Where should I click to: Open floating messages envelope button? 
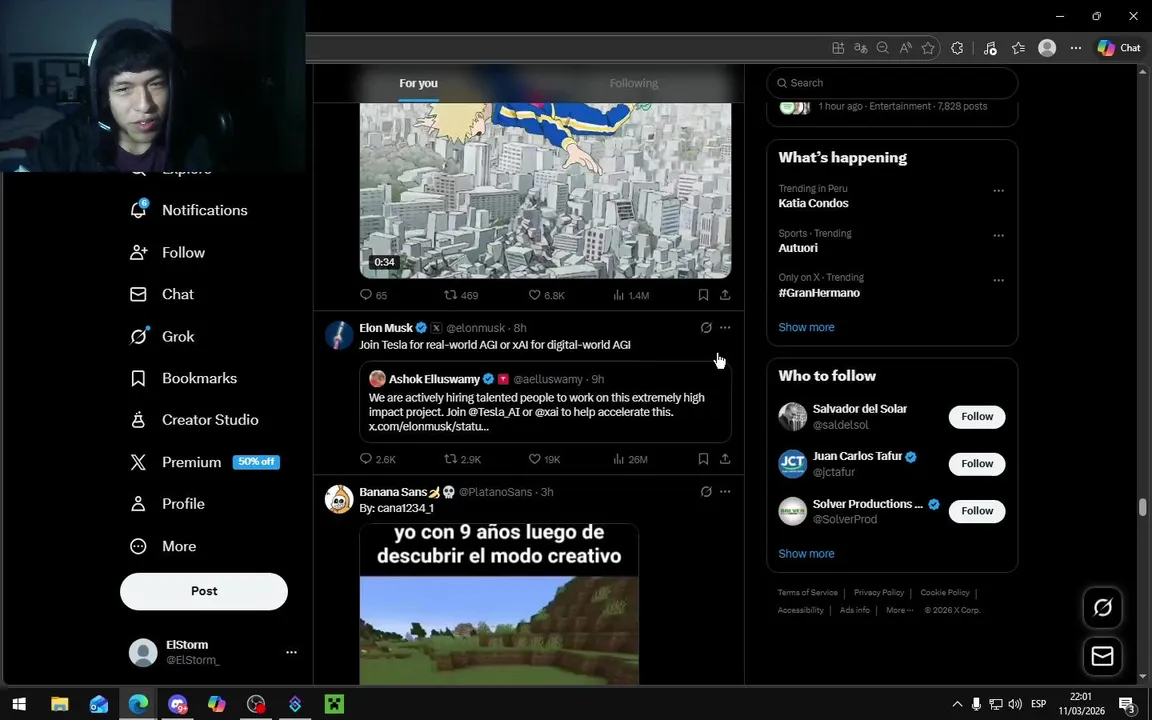[x=1102, y=656]
